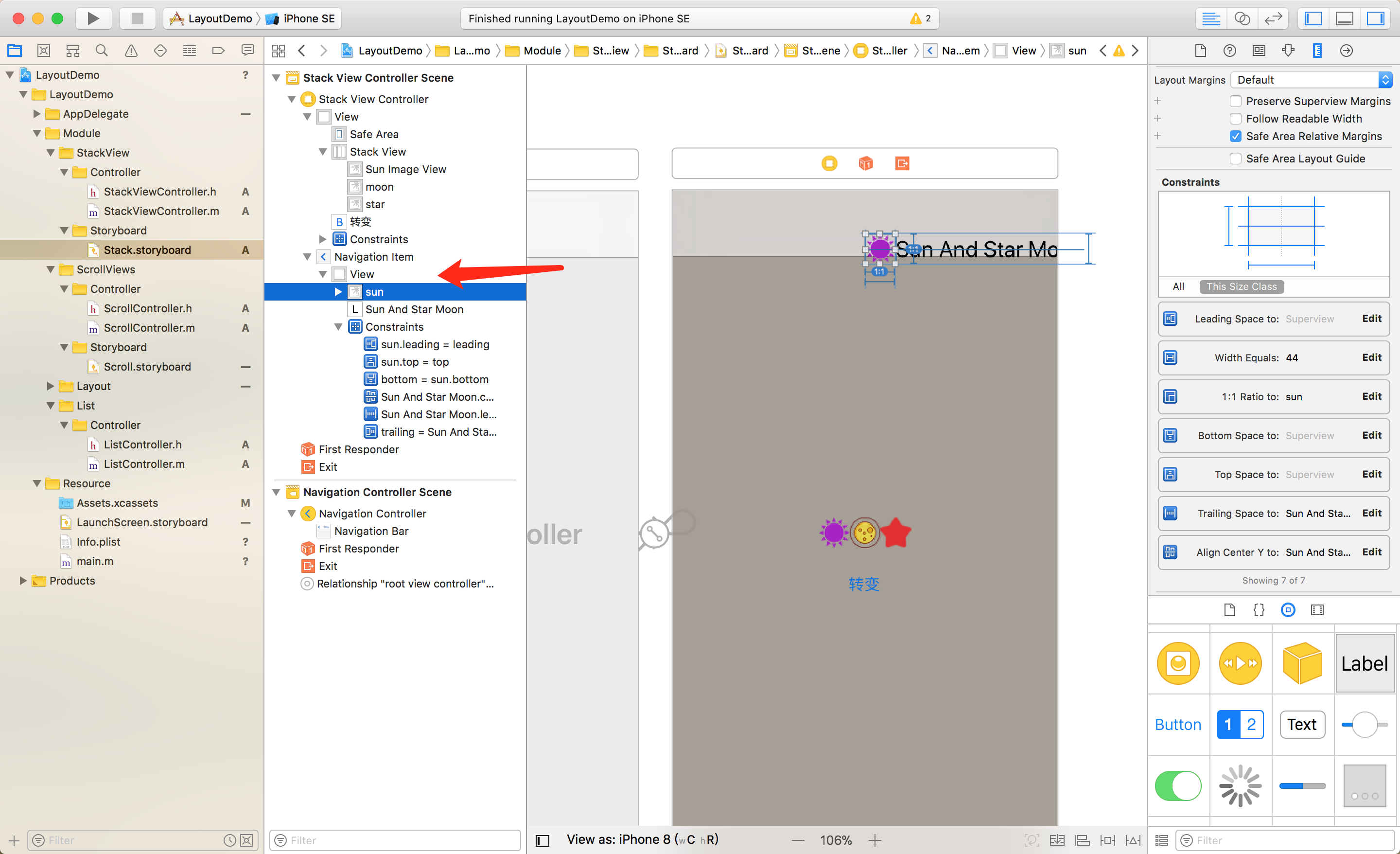
Task: Click the Stop button in toolbar
Action: (x=137, y=18)
